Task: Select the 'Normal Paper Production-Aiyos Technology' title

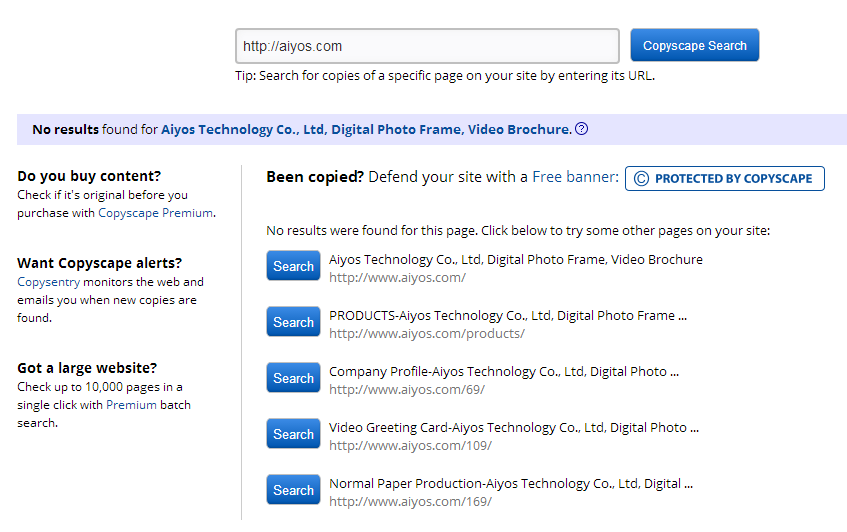Action: coord(511,484)
